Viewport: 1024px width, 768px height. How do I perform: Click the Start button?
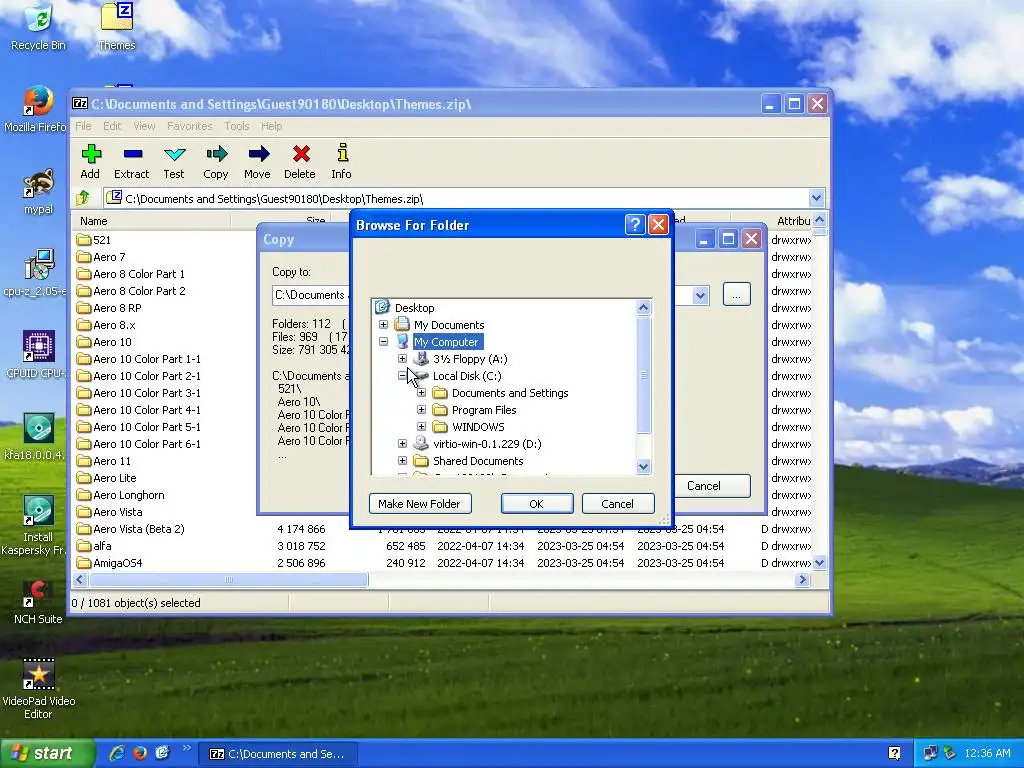coord(47,753)
